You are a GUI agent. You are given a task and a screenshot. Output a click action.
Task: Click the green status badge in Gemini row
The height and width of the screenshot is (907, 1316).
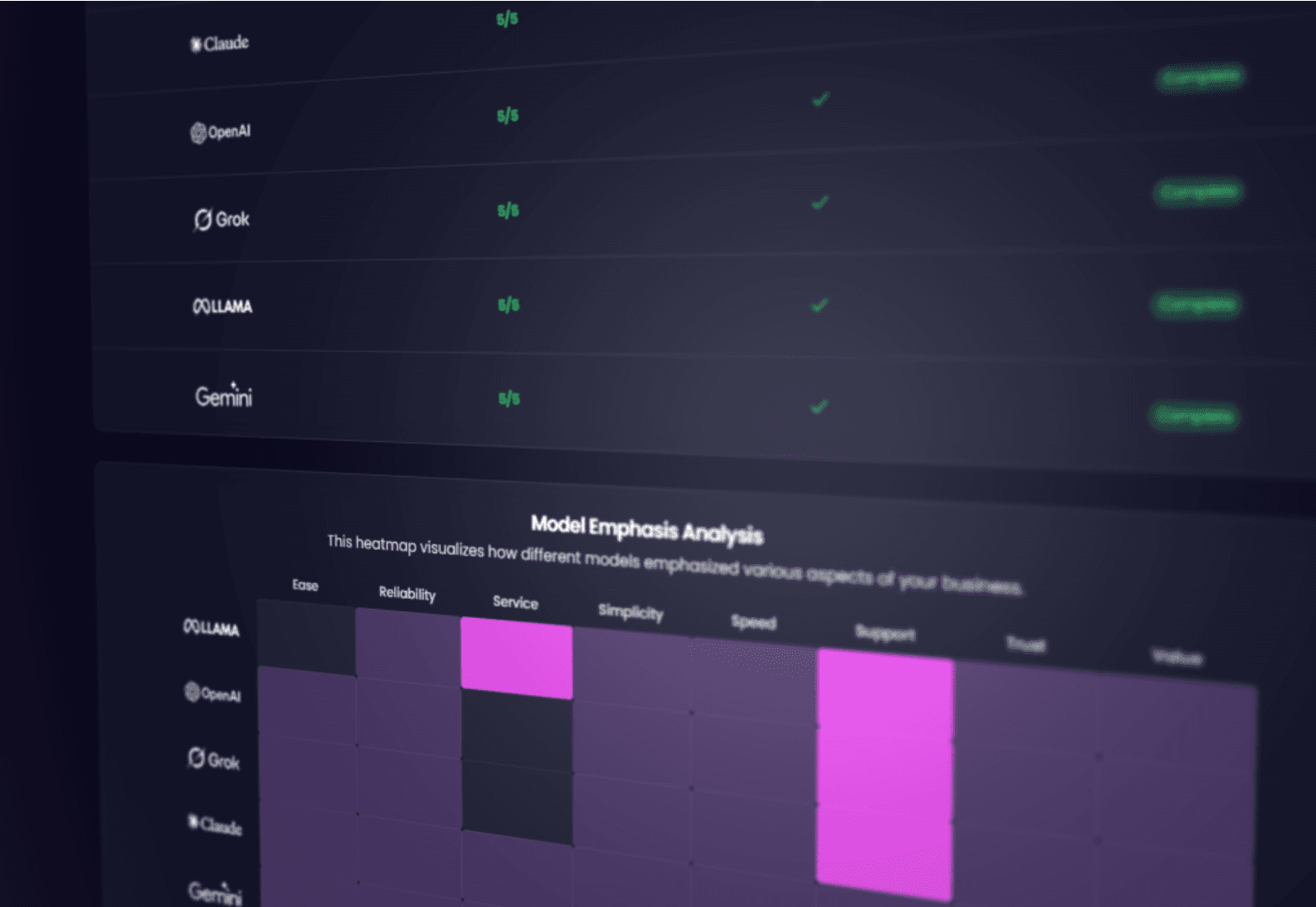1195,416
